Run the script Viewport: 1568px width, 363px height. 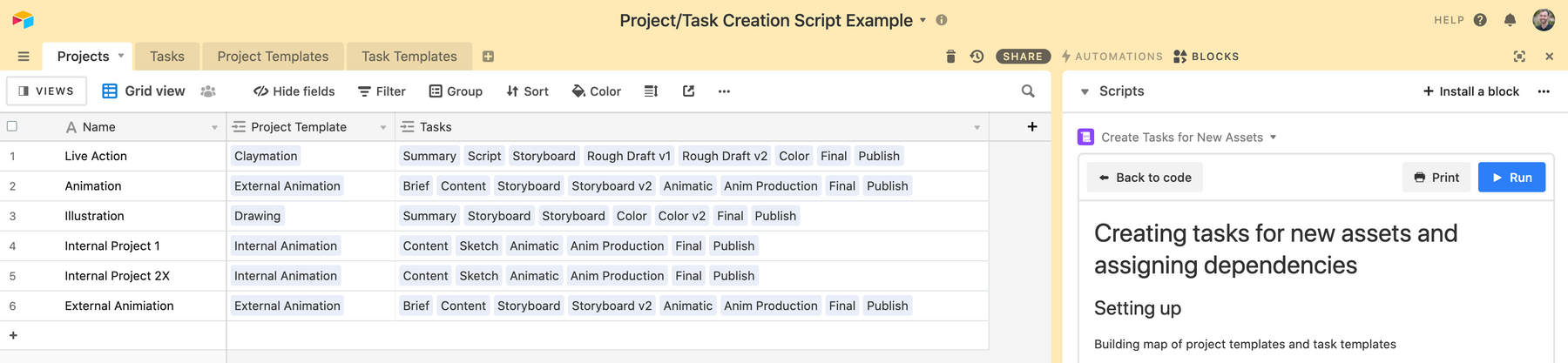1511,178
